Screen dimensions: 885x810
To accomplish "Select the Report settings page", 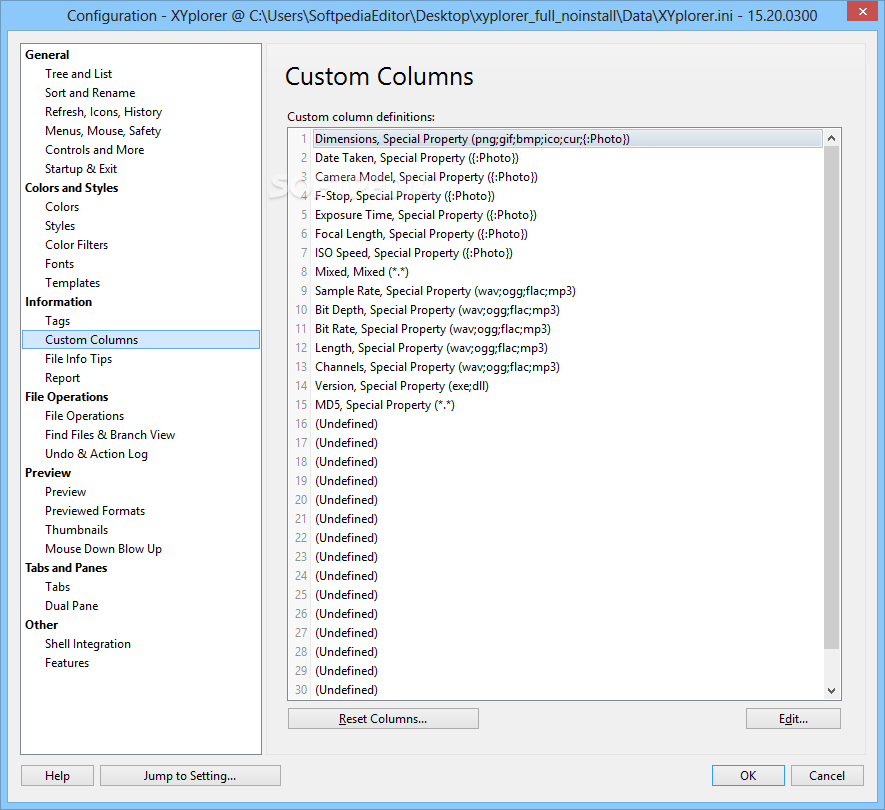I will (x=62, y=378).
